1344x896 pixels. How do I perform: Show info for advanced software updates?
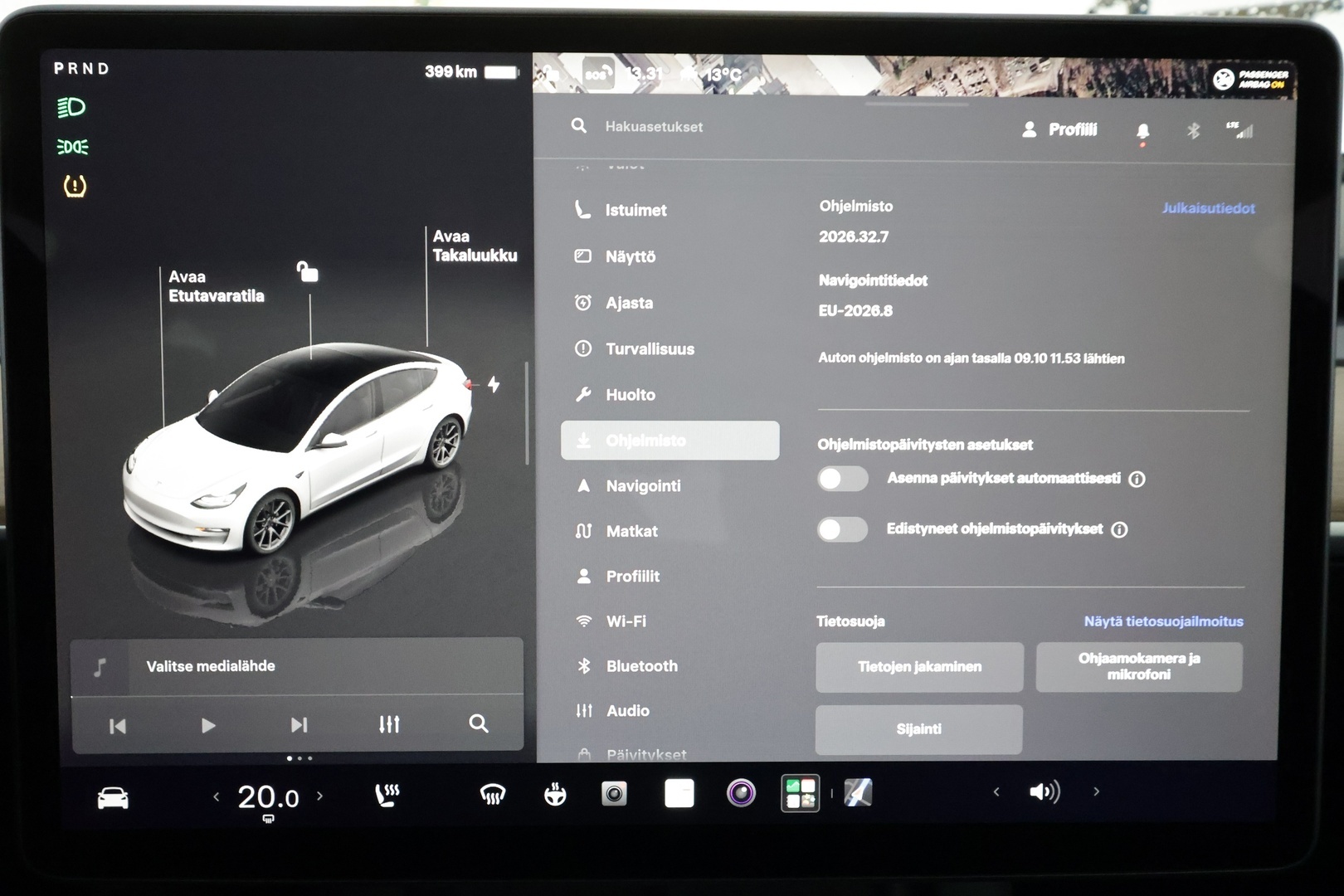(x=1119, y=530)
